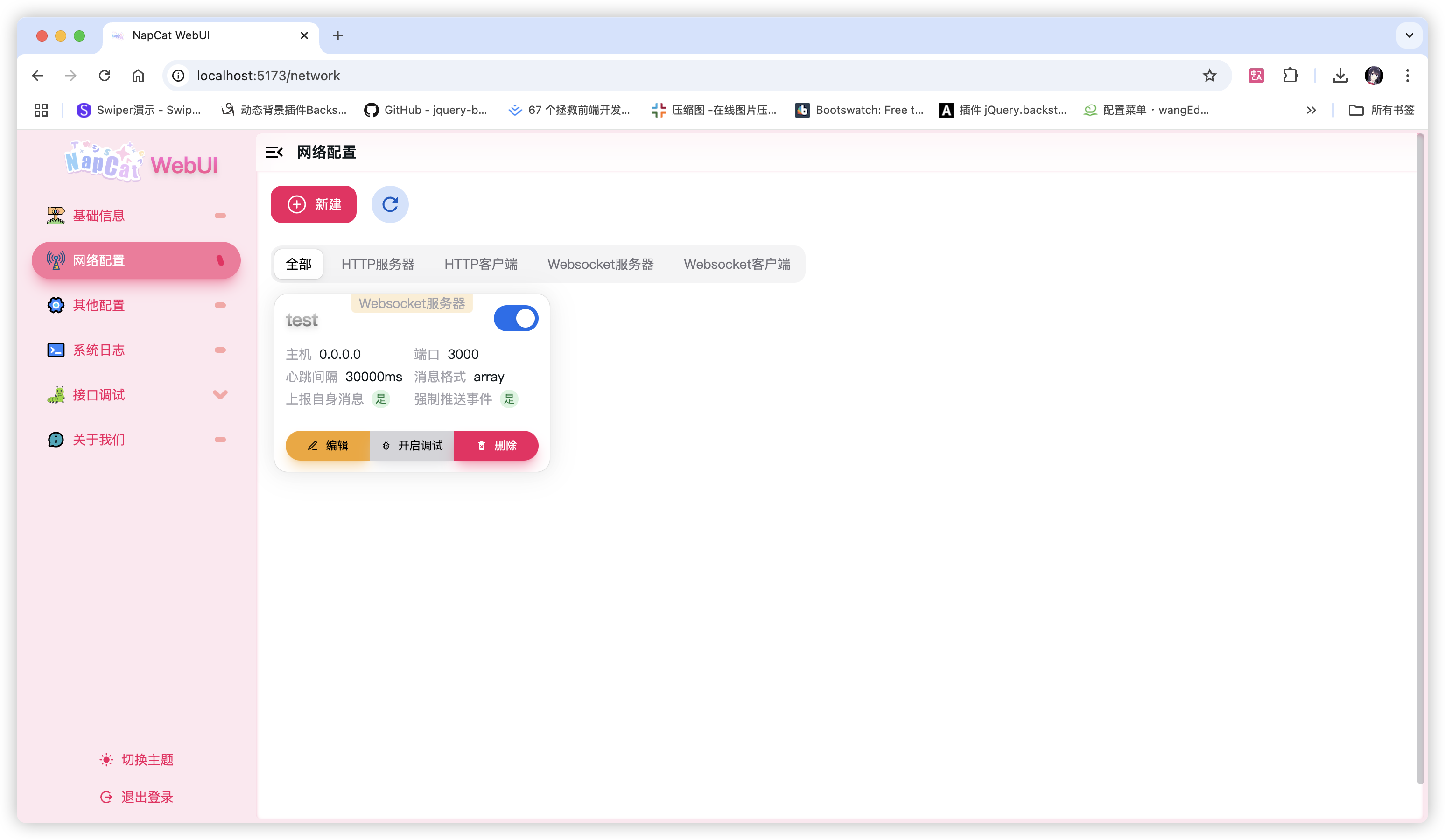This screenshot has height=840, width=1445.
Task: Open 基础信息 in the sidebar
Action: tap(136, 216)
